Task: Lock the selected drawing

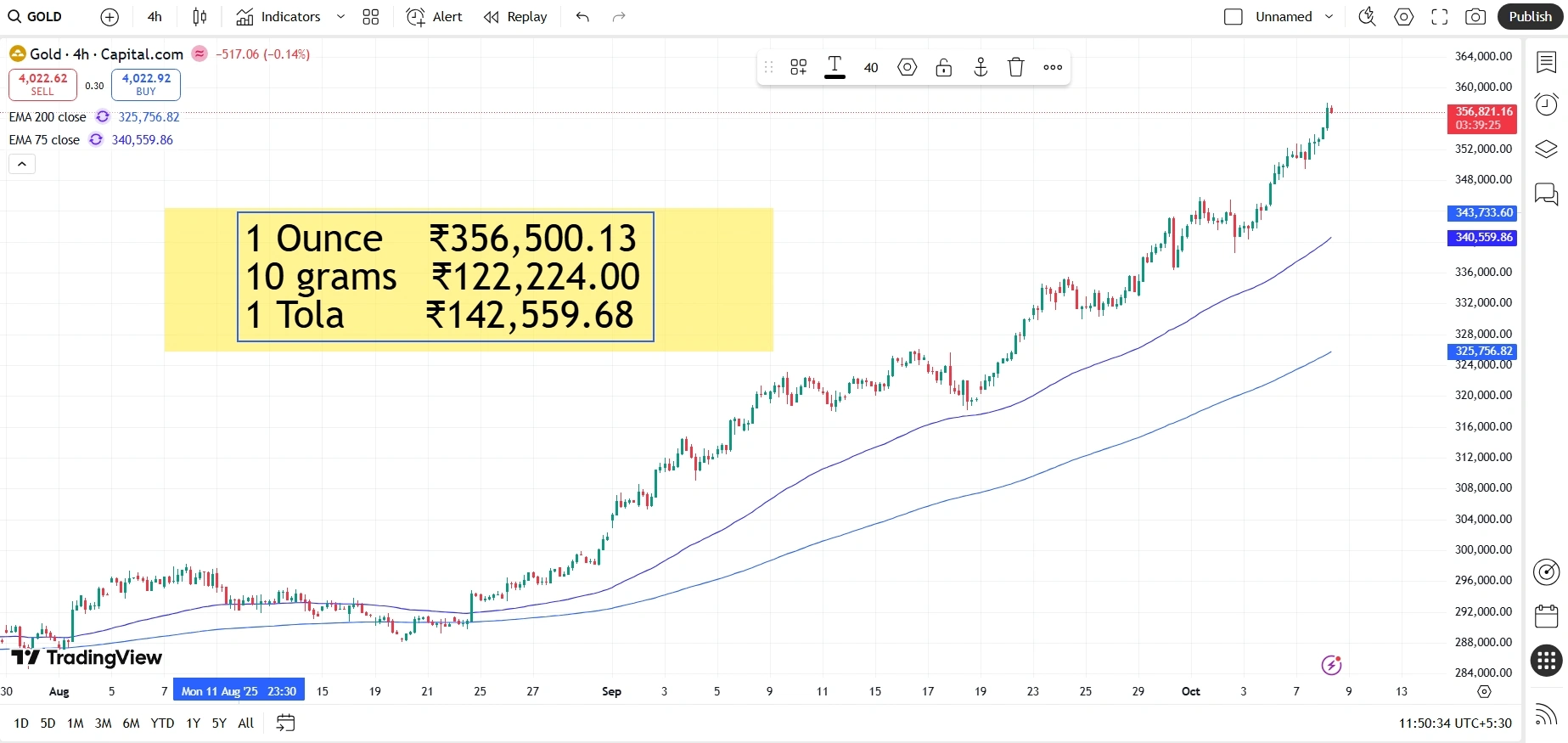Action: point(944,68)
